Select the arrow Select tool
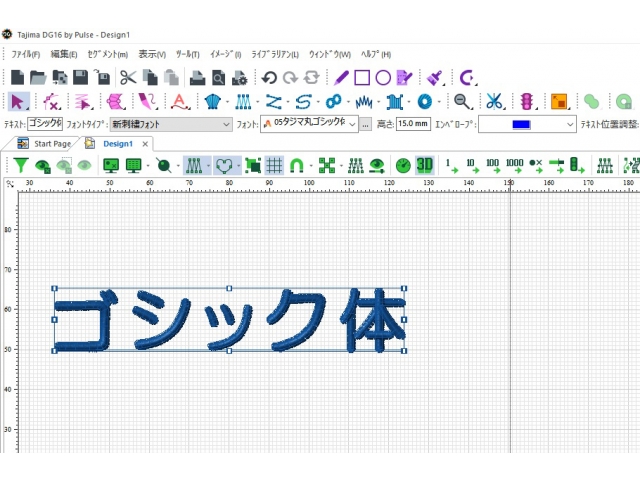Screen dimensions: 640x480 coord(18,102)
